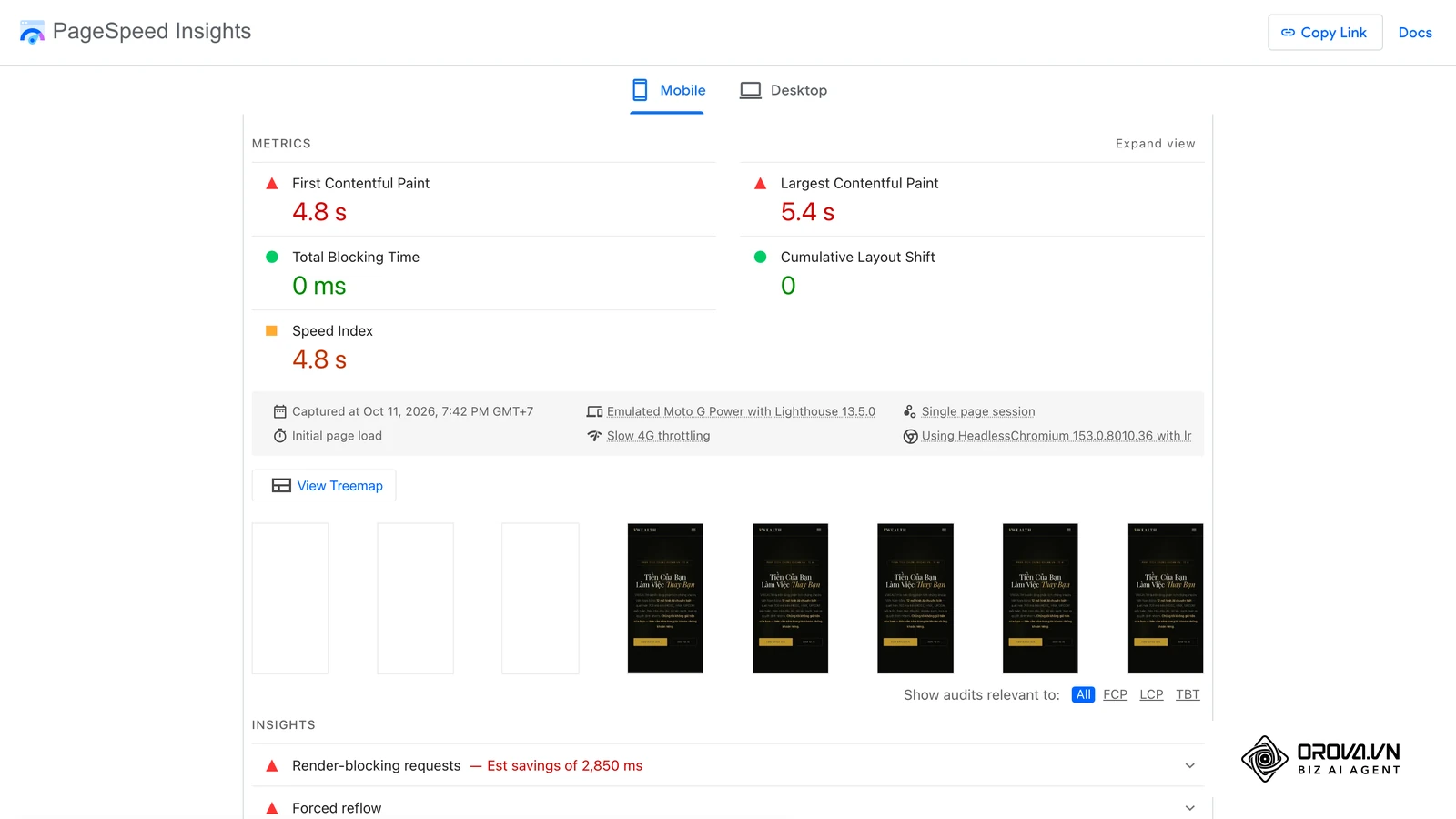The image size is (1456, 819).
Task: Click Est savings of 2,850 ms text
Action: pyautogui.click(x=564, y=766)
